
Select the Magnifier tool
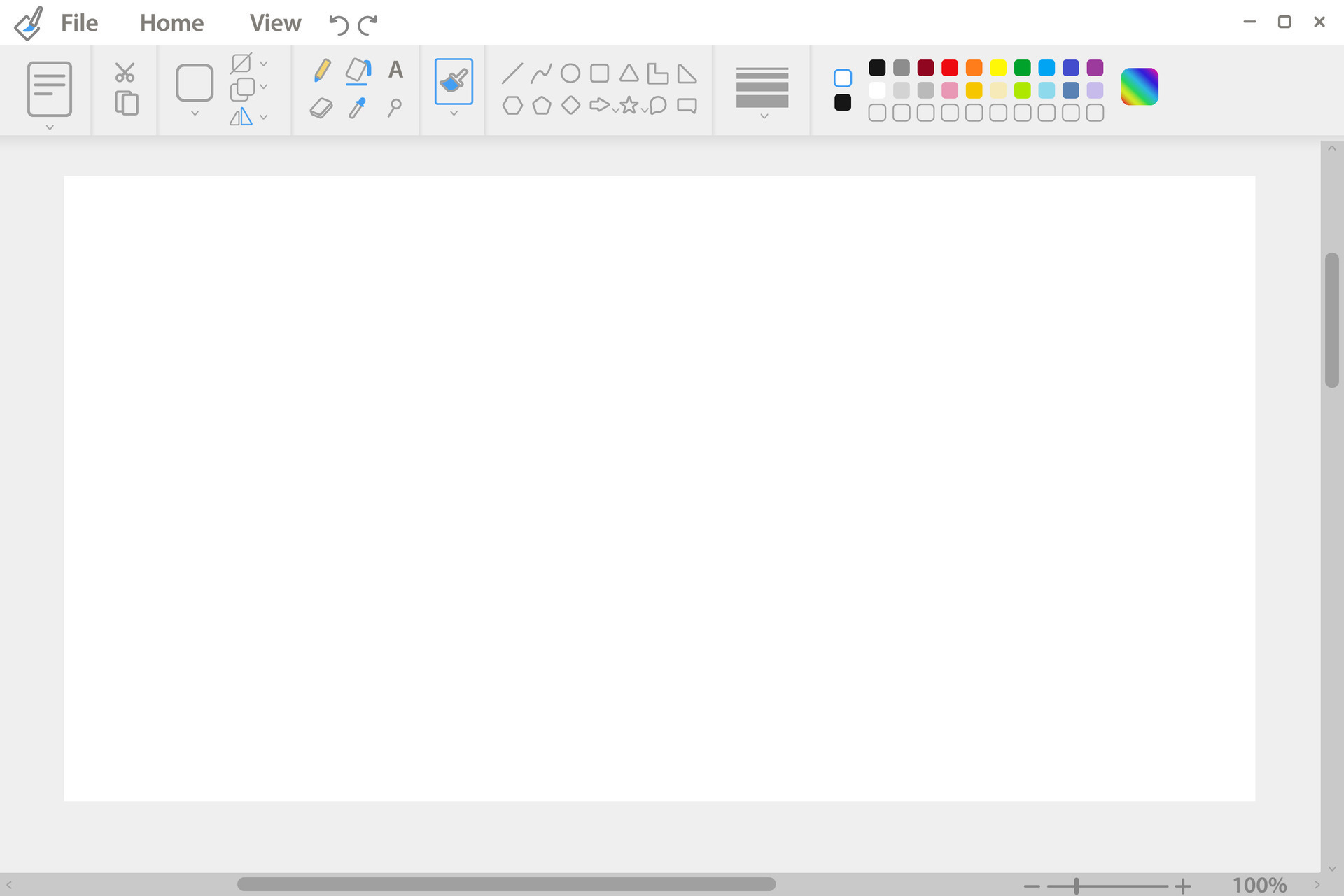pyautogui.click(x=395, y=106)
